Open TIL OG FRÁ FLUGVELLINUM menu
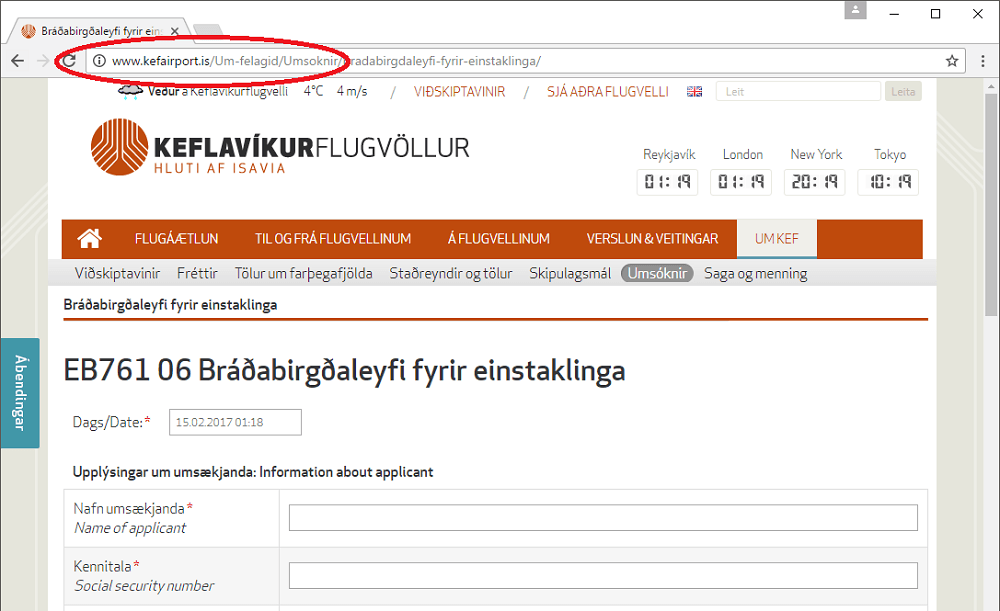The width and height of the screenshot is (1000, 611). coord(333,239)
